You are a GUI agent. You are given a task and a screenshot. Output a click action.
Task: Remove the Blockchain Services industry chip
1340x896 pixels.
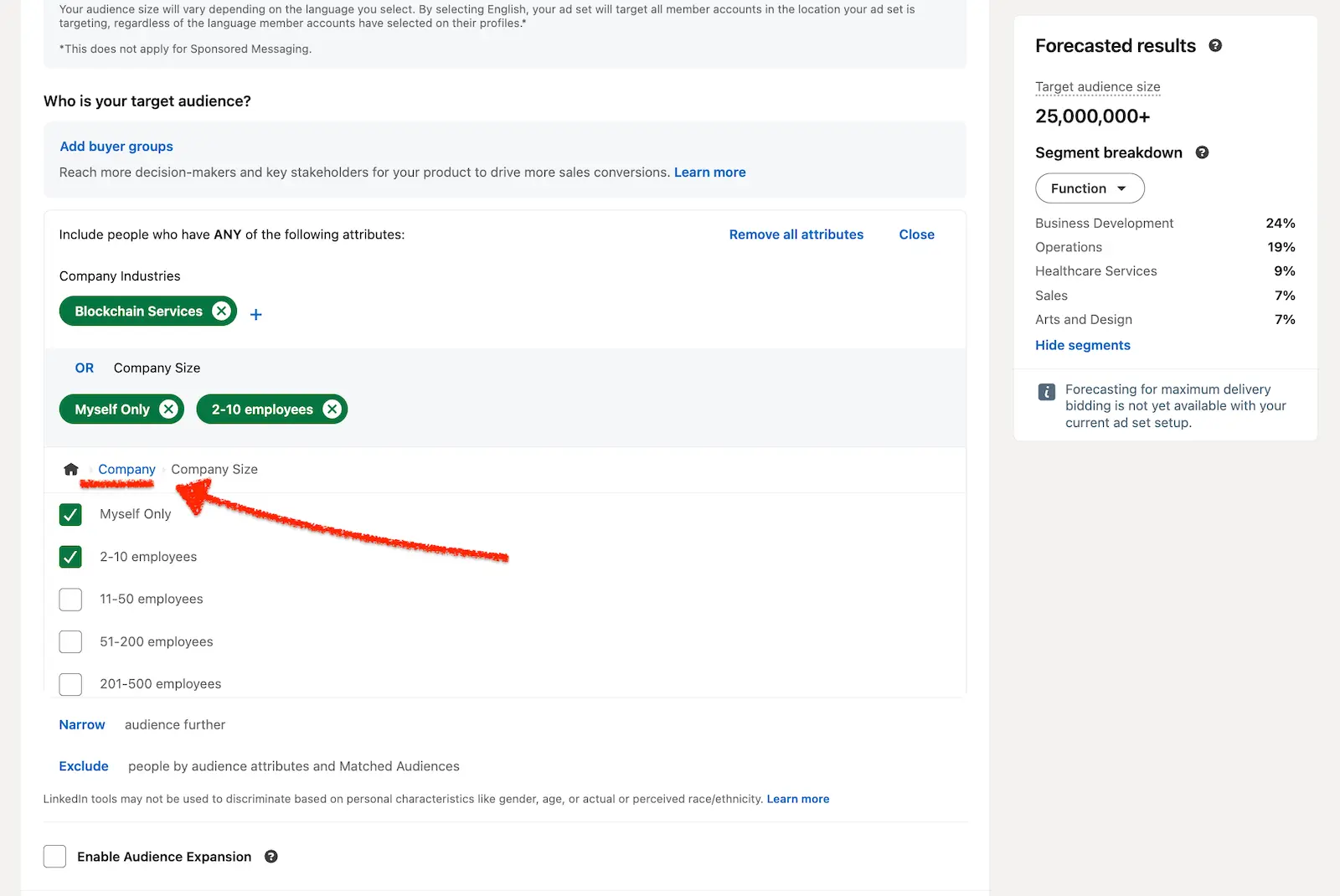(x=221, y=312)
